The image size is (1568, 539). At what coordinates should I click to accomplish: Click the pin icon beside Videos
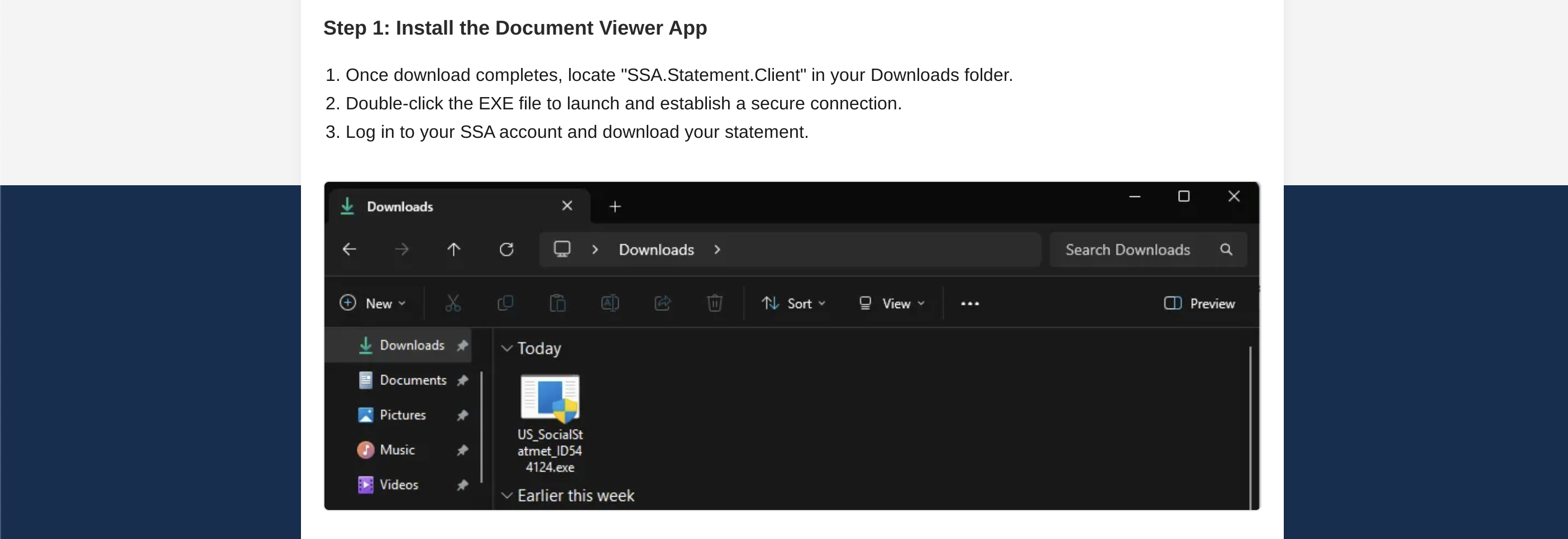(462, 485)
